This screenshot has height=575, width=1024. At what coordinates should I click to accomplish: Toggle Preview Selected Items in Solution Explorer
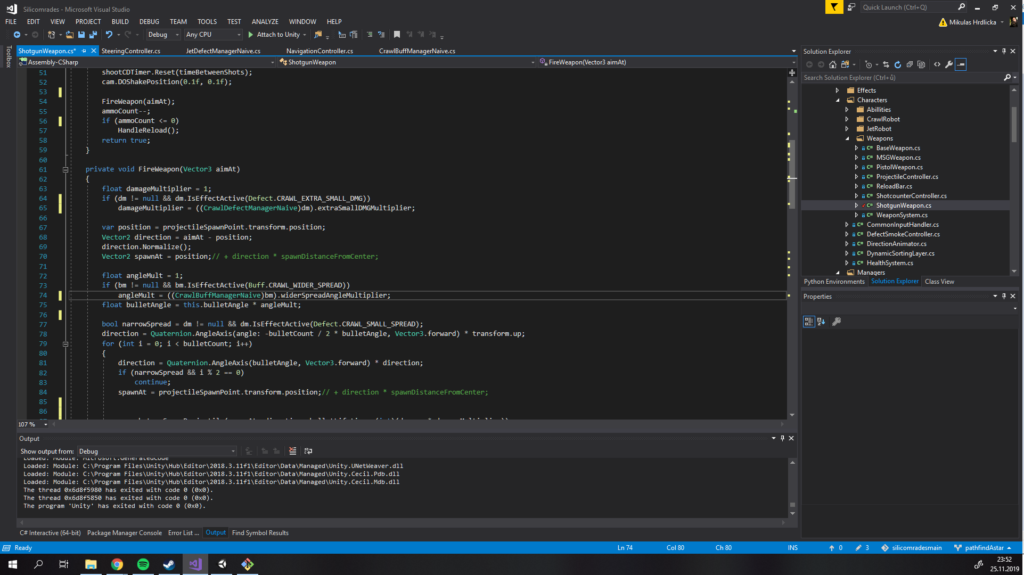click(960, 64)
